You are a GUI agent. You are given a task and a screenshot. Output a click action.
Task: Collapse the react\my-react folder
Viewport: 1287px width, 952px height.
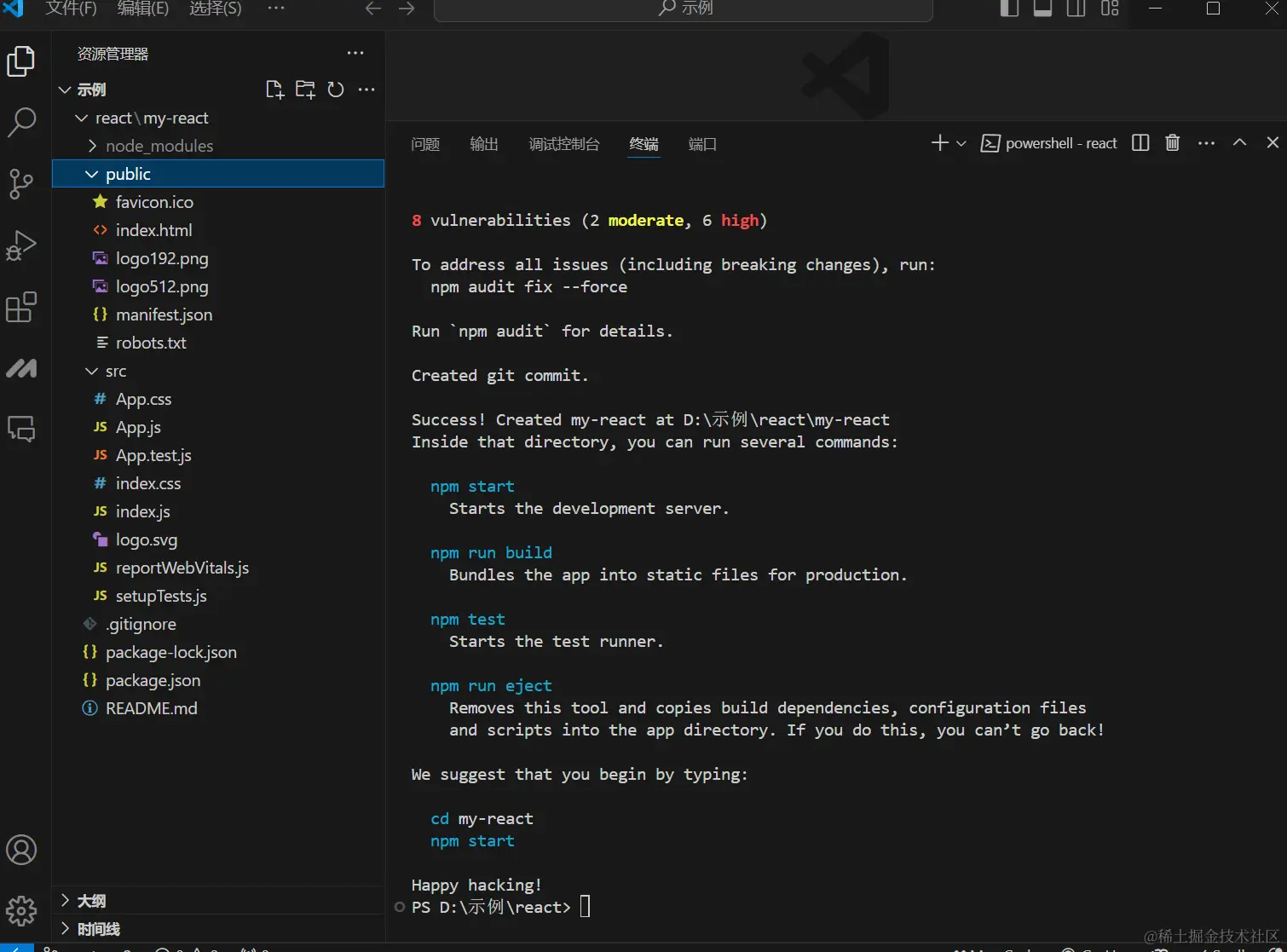point(82,118)
